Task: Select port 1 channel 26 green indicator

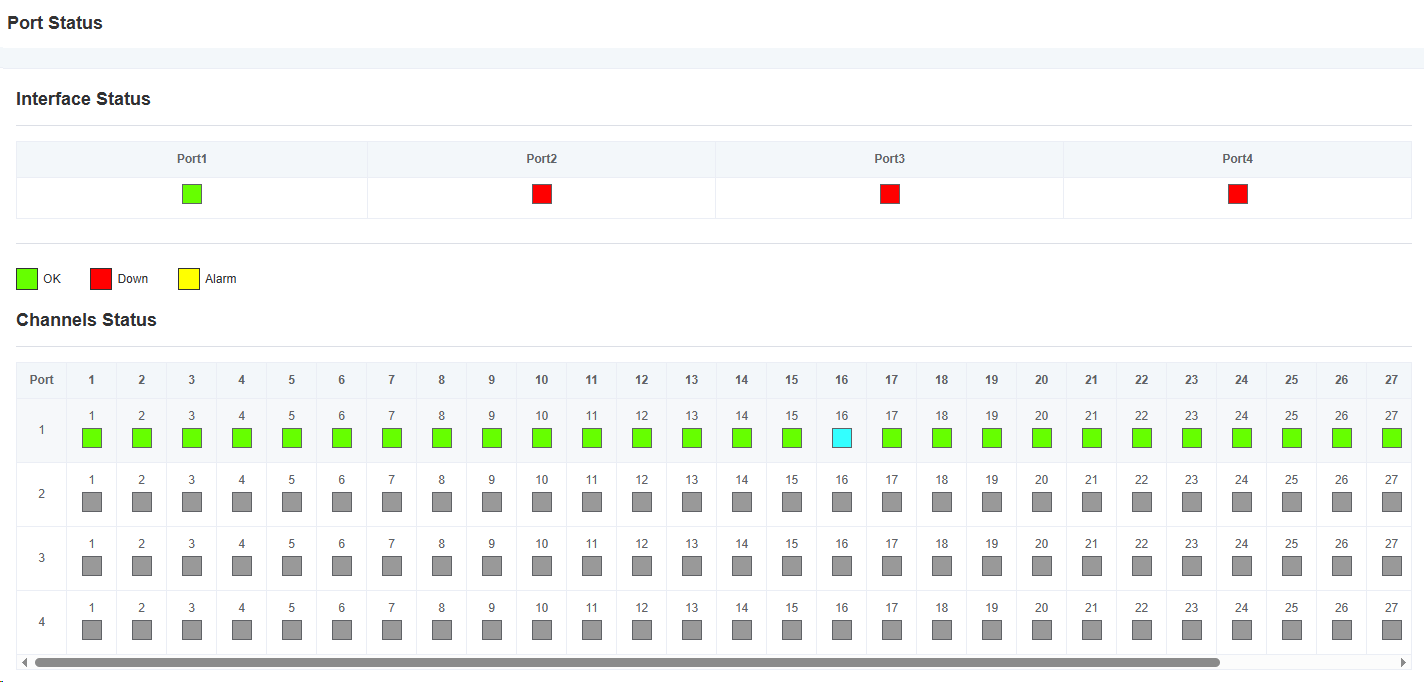Action: click(1342, 438)
